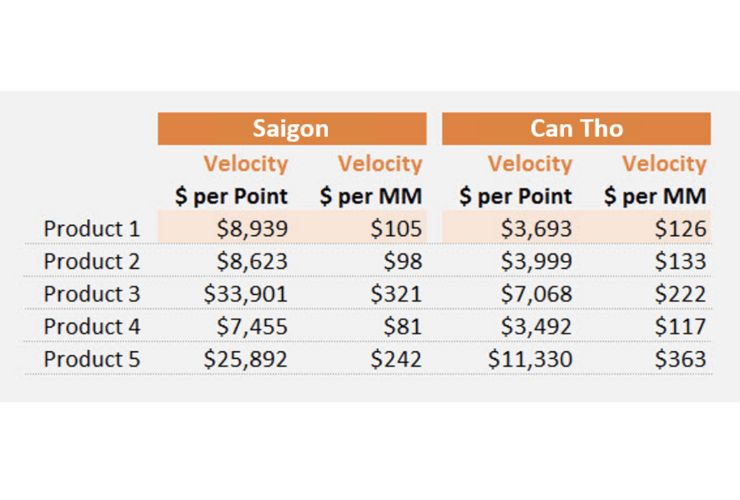740x500 pixels.
Task: Select the $3,693 Can Tho cell
Action: (x=537, y=229)
